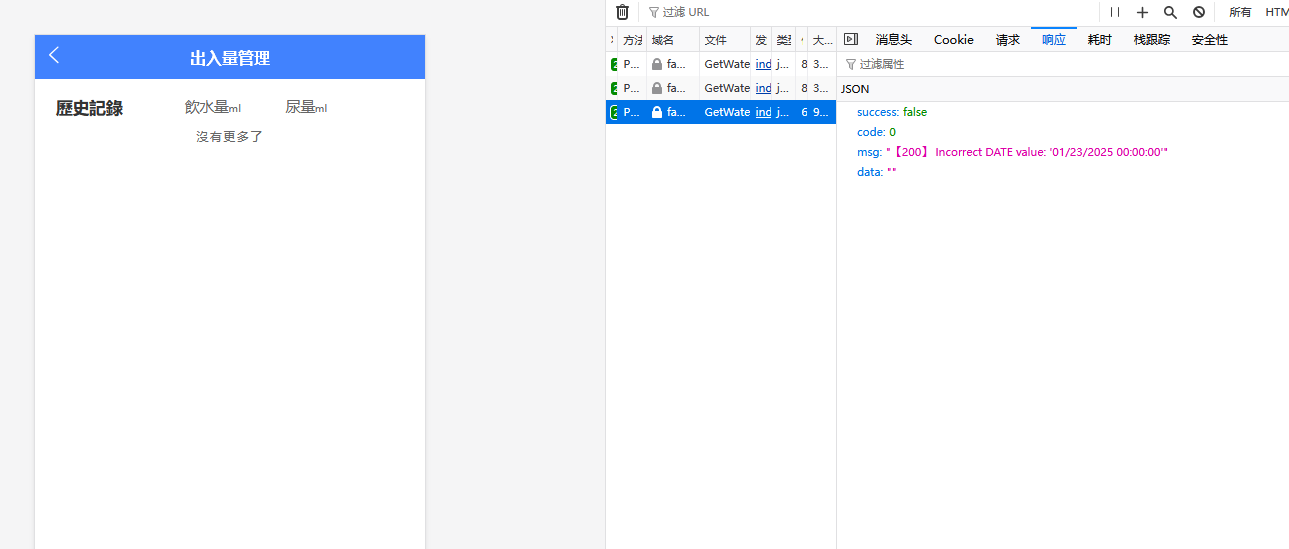Screen dimensions: 1289x549
Task: Open initiator link in first request row
Action: coord(763,64)
